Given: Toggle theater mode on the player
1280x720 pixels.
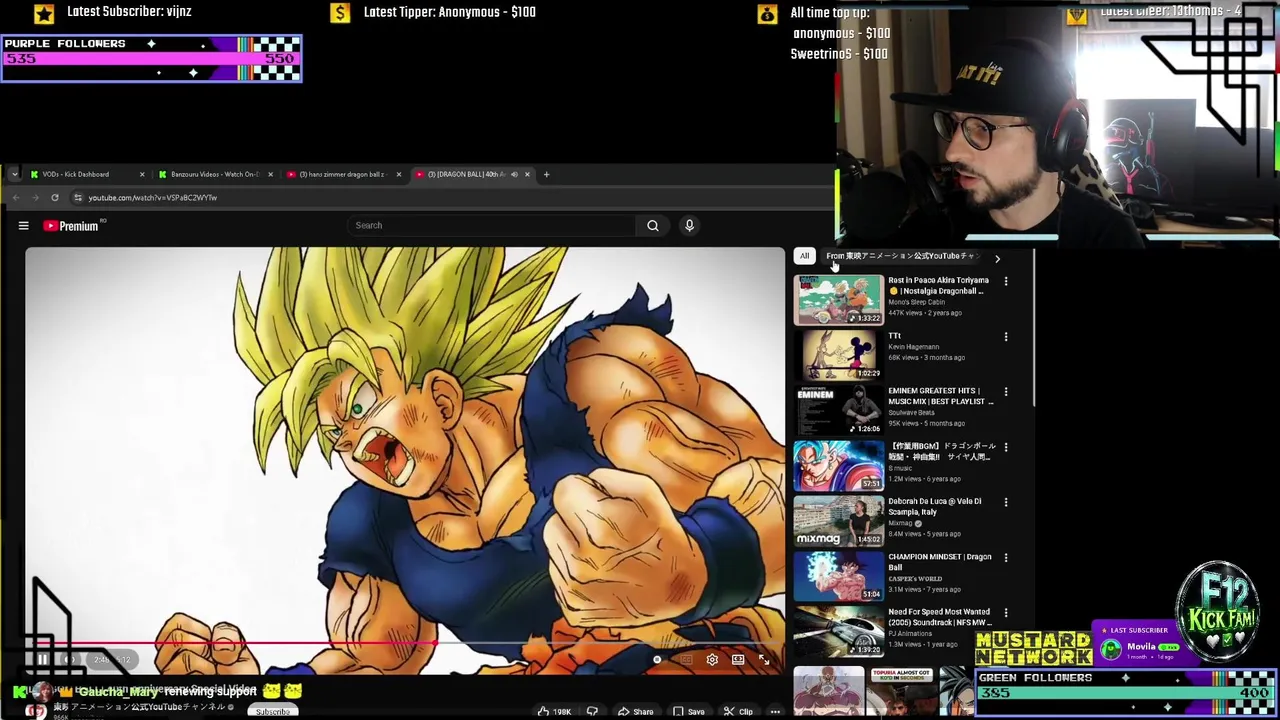Looking at the screenshot, I should 738,660.
